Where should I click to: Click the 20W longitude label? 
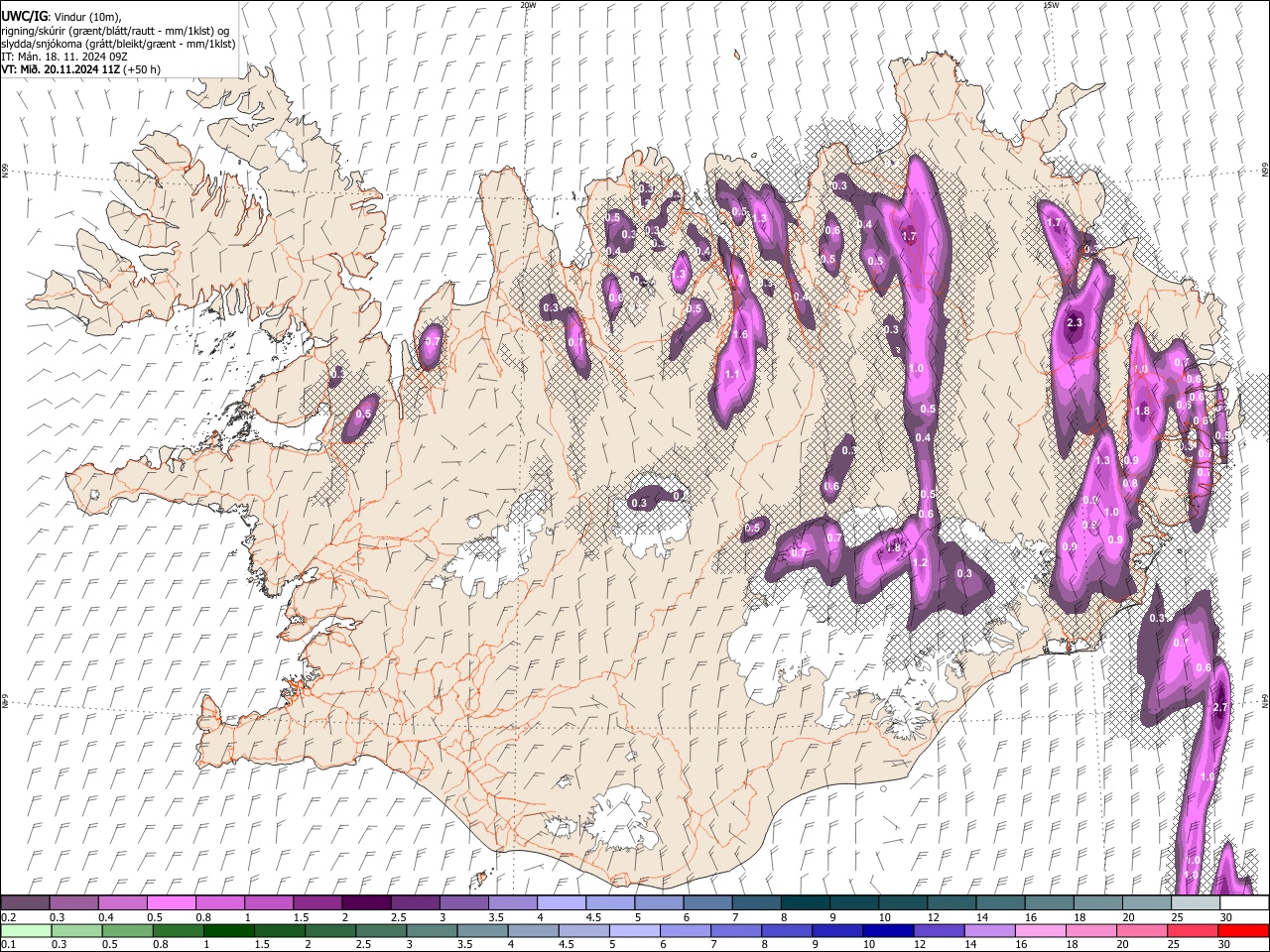(x=528, y=5)
